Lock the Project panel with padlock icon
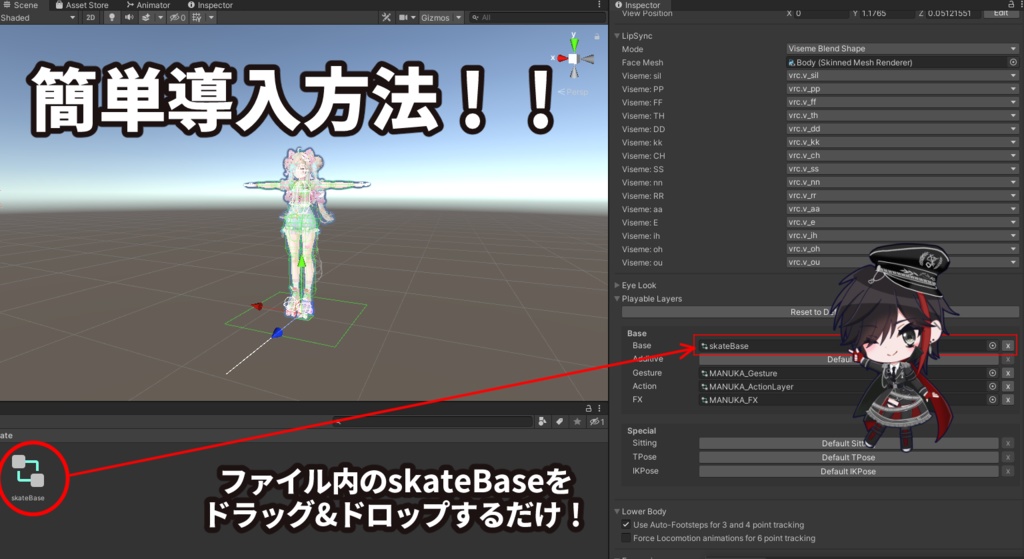The width and height of the screenshot is (1024, 559). pyautogui.click(x=588, y=408)
